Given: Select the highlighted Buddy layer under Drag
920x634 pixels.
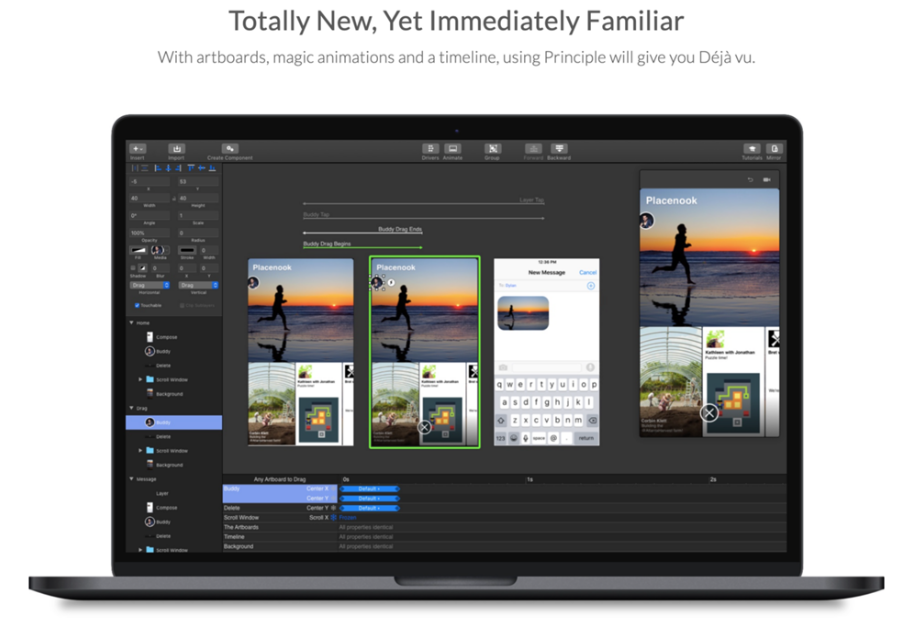Looking at the screenshot, I should pos(174,422).
